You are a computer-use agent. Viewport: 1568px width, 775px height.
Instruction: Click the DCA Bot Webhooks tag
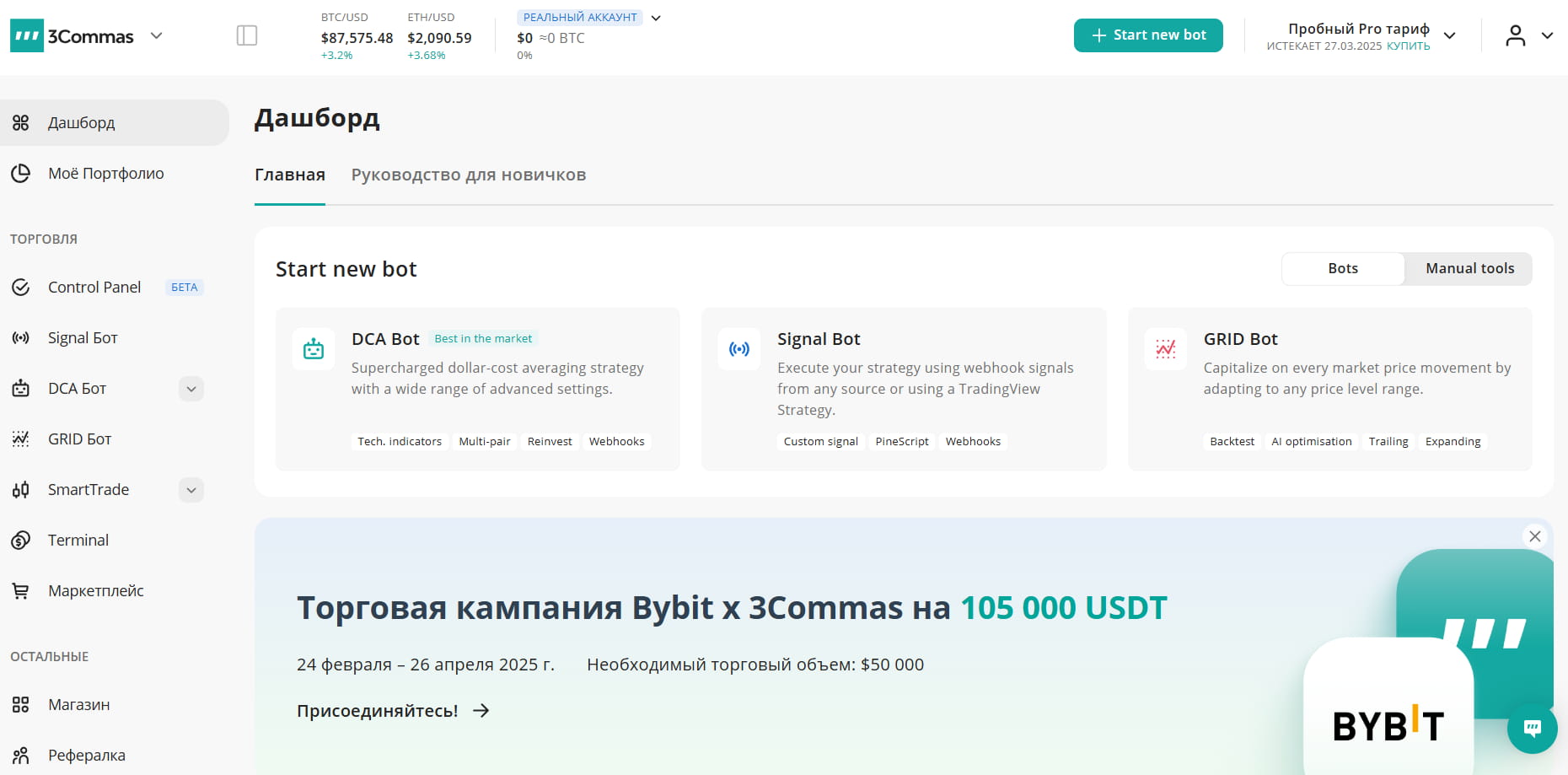click(616, 442)
